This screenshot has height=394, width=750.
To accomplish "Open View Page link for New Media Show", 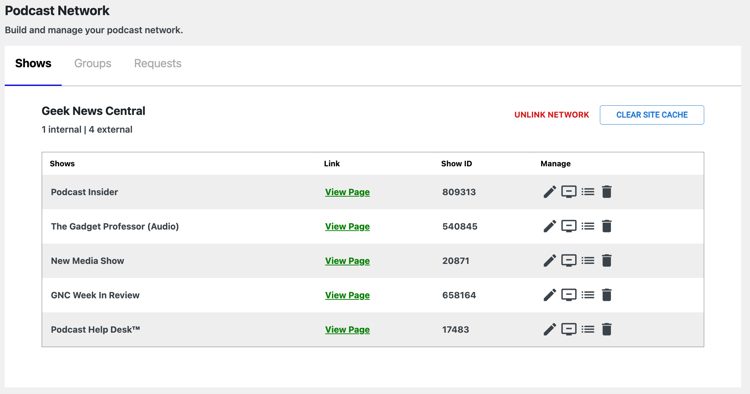I will 347,261.
